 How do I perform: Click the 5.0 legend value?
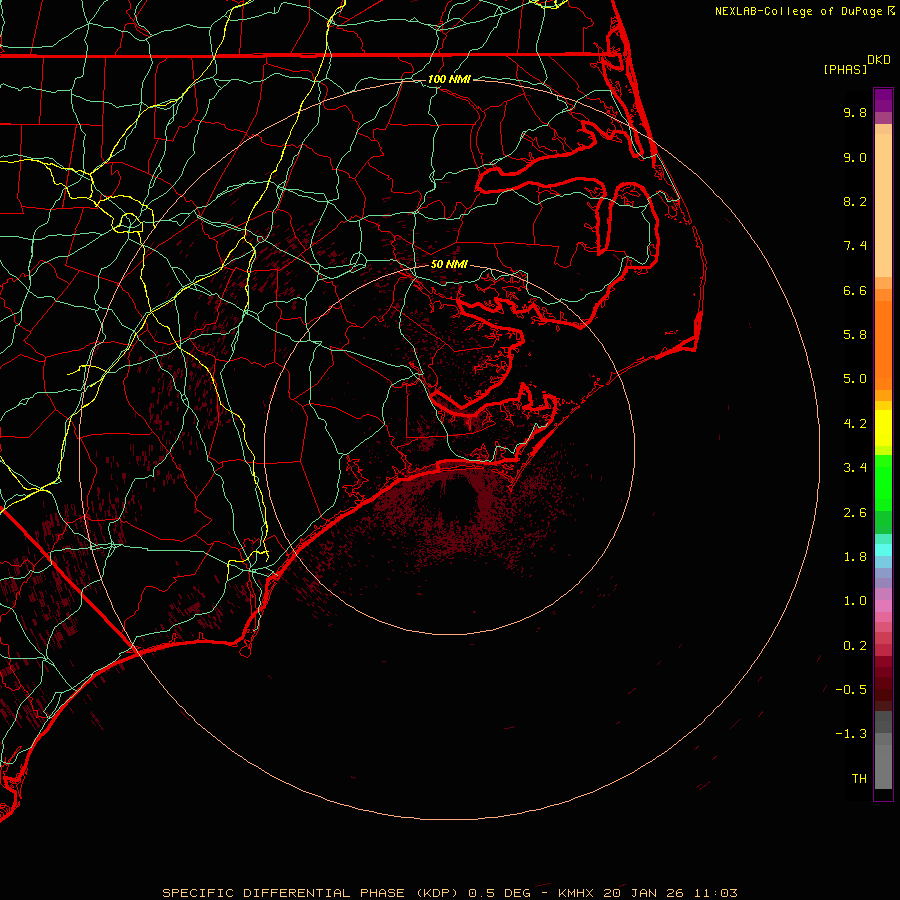click(x=855, y=379)
